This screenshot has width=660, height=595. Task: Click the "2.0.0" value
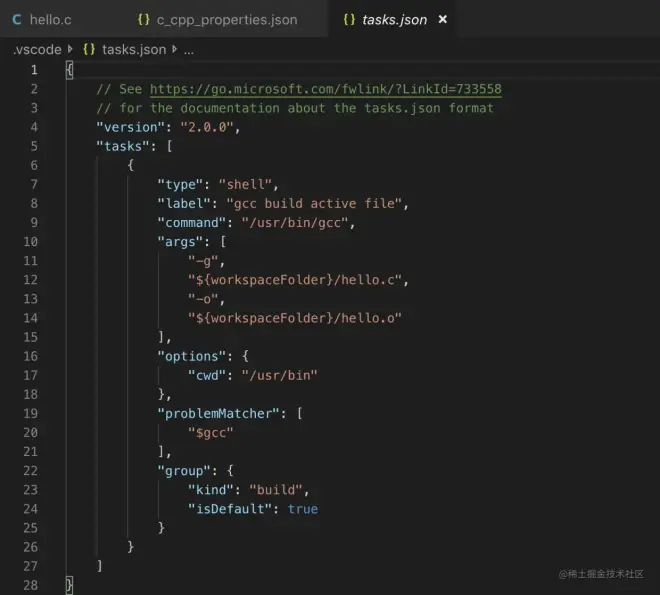[206, 127]
